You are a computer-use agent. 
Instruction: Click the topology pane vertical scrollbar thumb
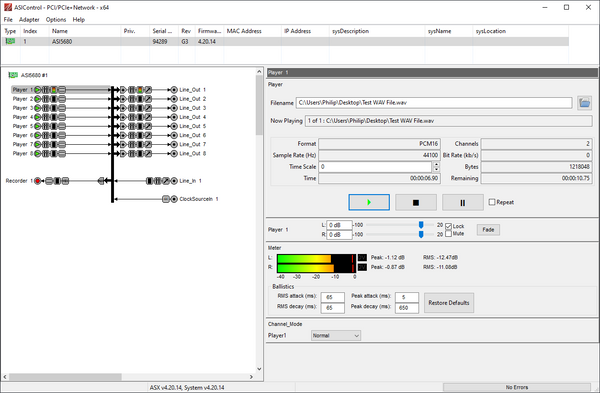tap(259, 105)
